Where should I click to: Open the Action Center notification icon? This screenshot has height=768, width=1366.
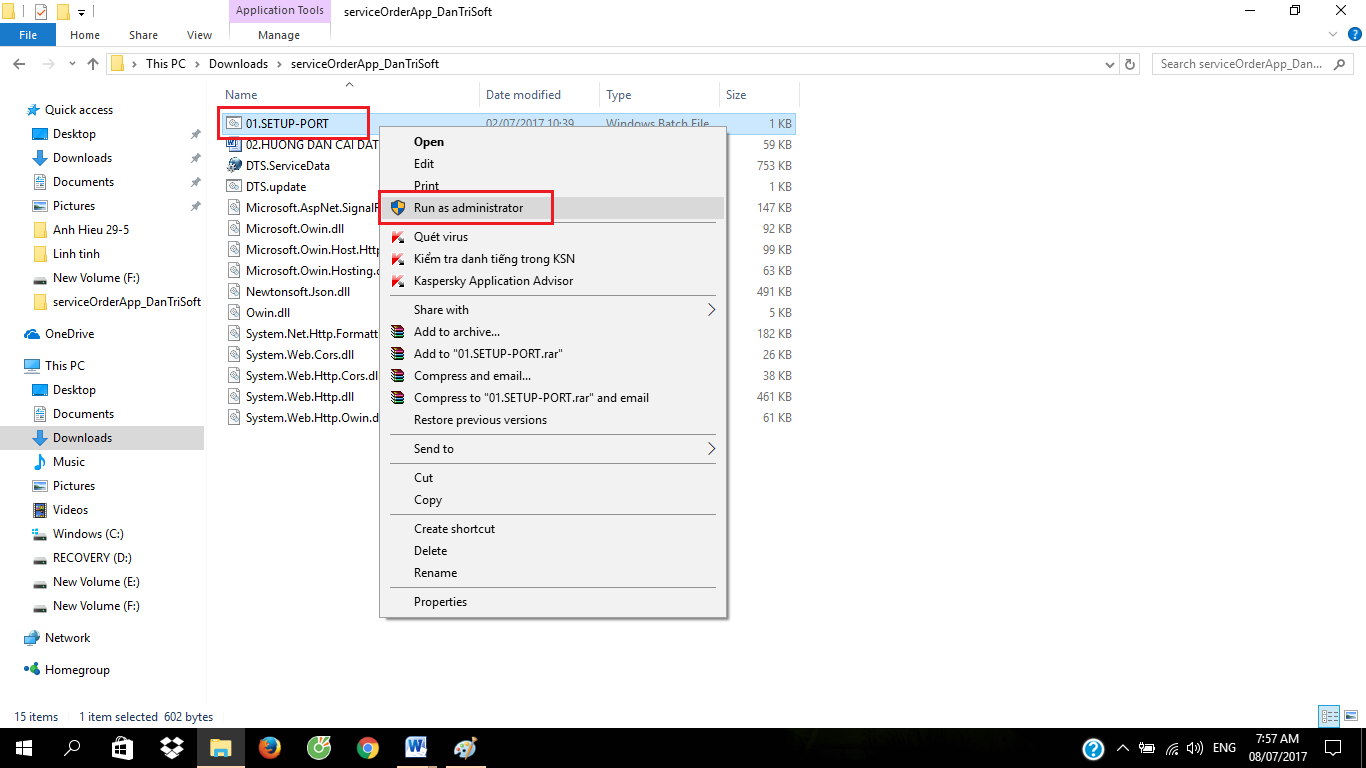click(x=1333, y=748)
